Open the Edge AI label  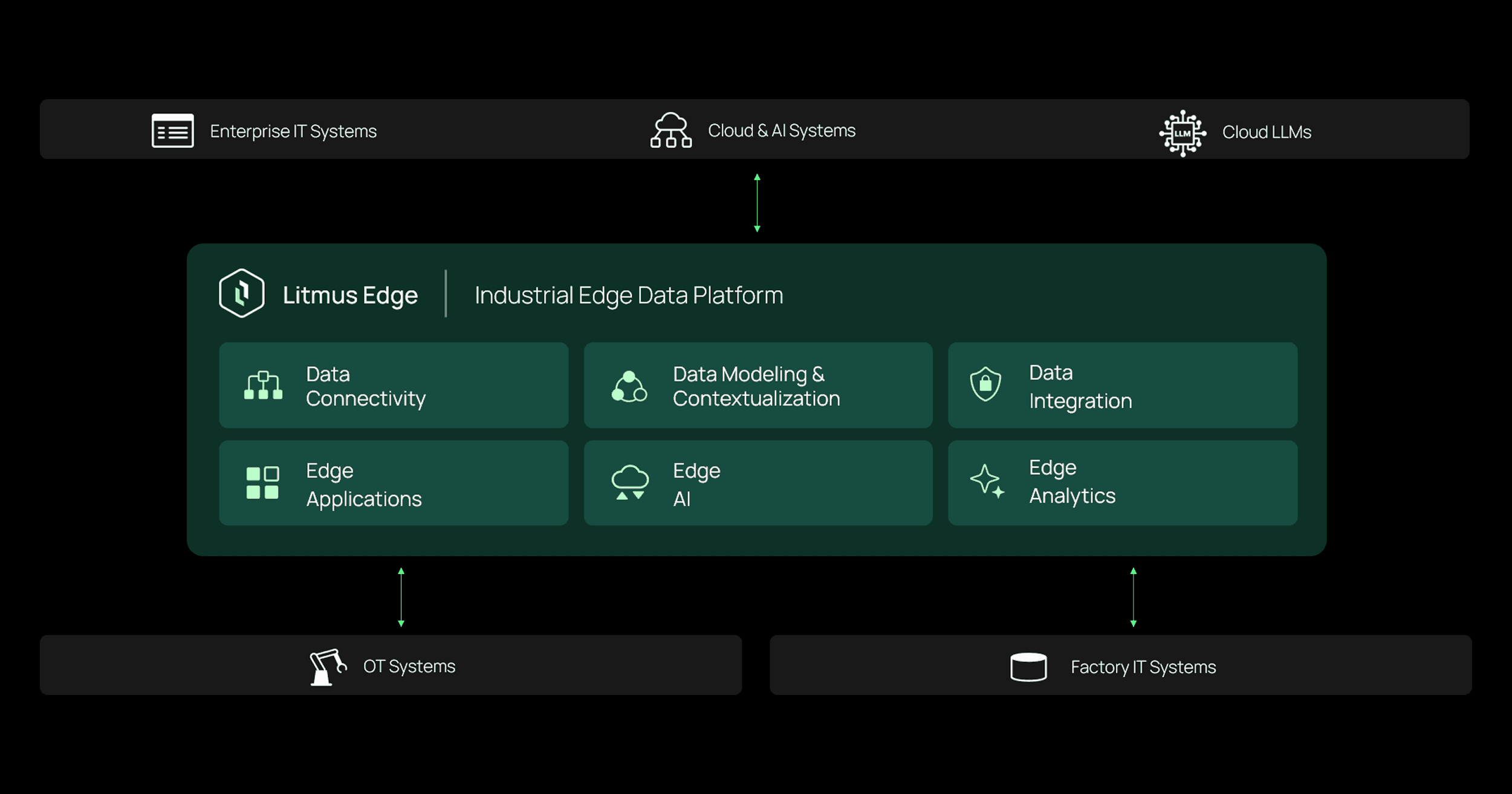click(x=696, y=485)
